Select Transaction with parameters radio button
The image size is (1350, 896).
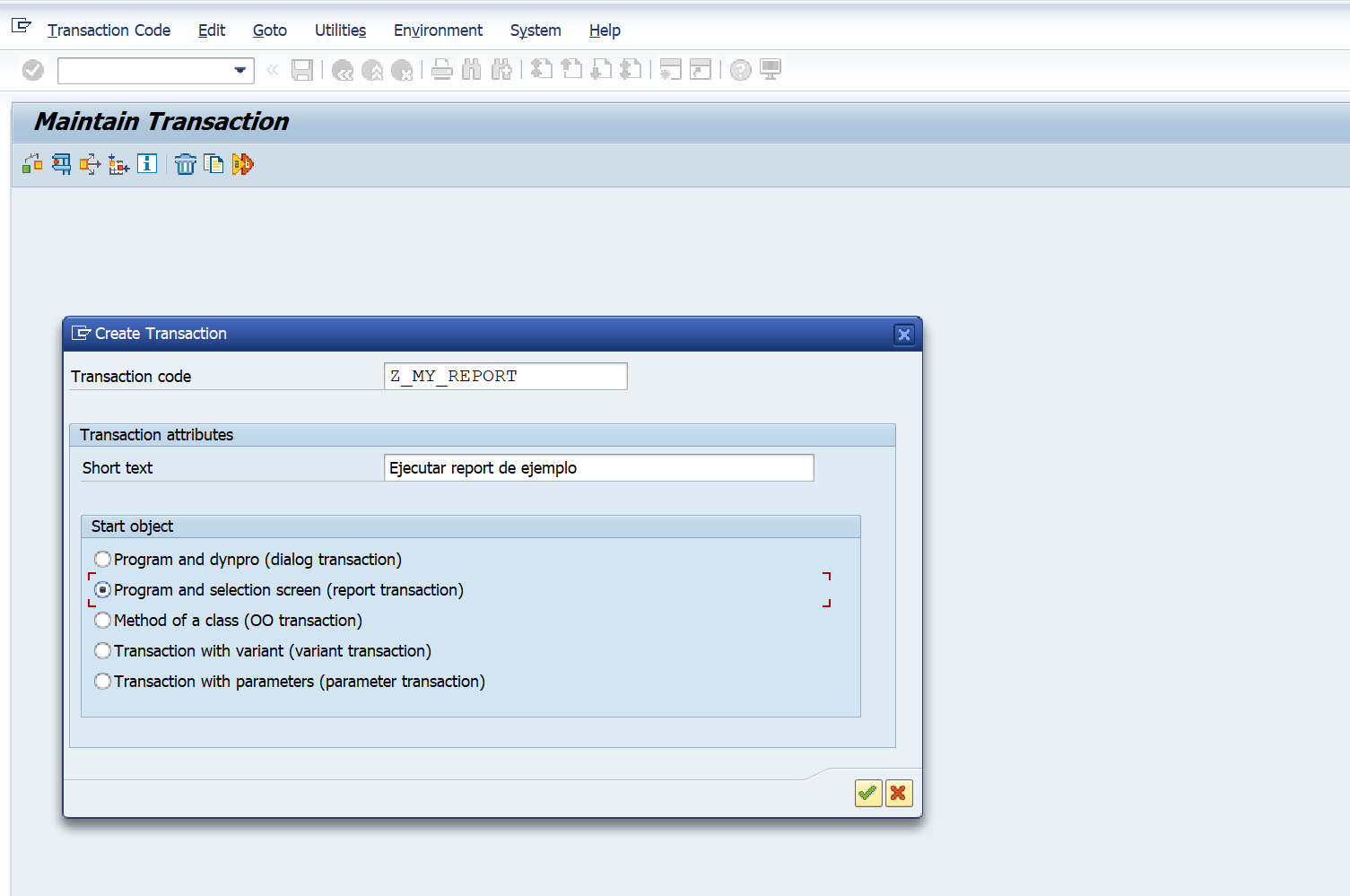pyautogui.click(x=103, y=682)
